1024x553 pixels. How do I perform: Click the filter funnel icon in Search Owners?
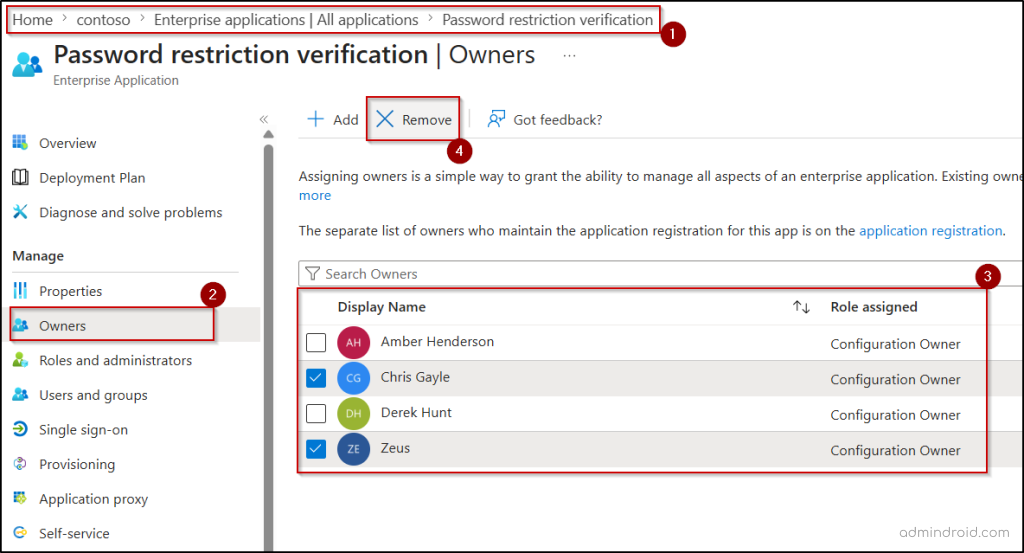[x=313, y=273]
